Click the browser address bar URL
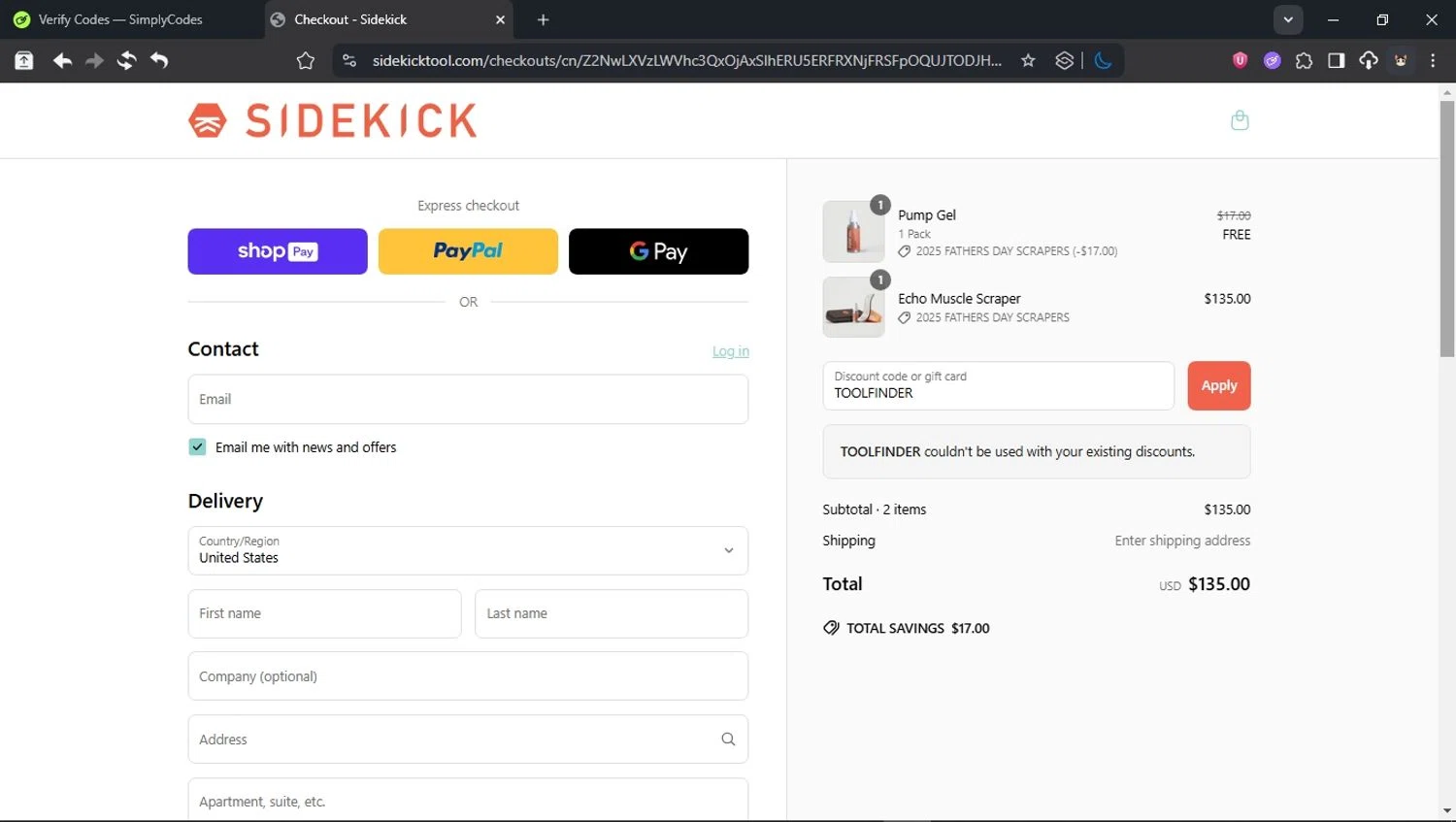Image resolution: width=1456 pixels, height=822 pixels. pyautogui.click(x=686, y=61)
